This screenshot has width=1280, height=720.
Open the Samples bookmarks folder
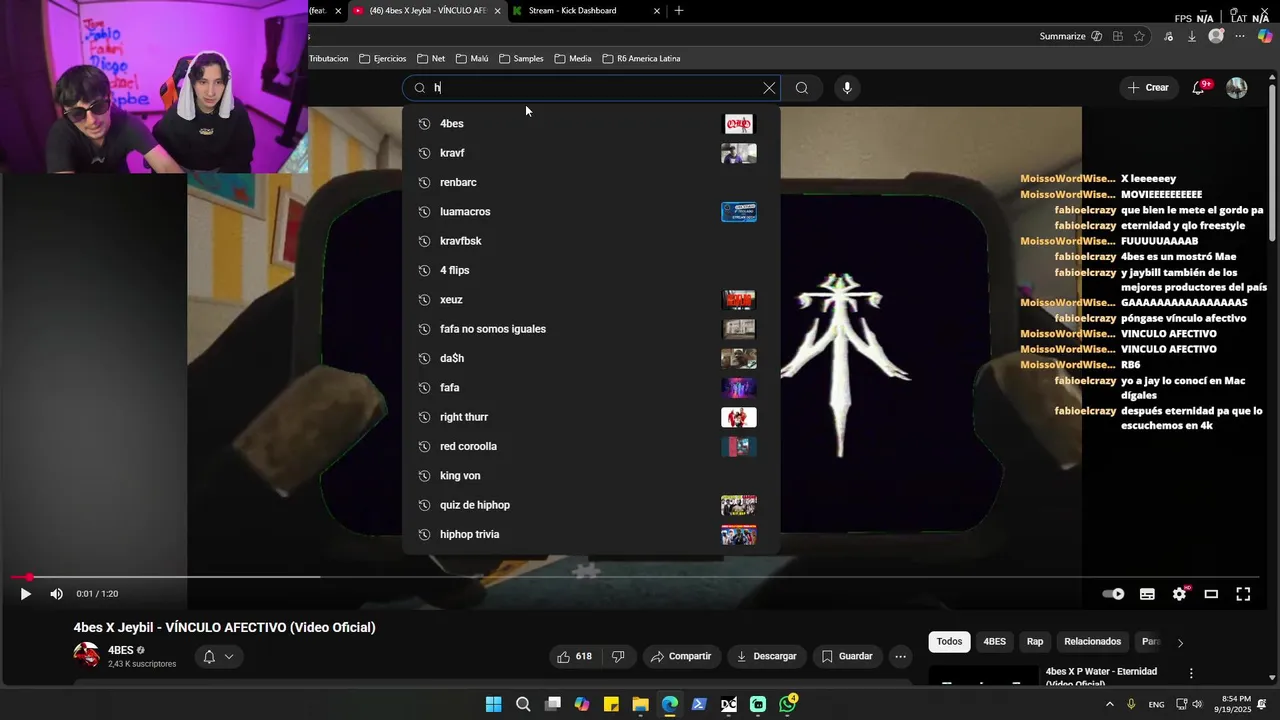[x=521, y=59]
